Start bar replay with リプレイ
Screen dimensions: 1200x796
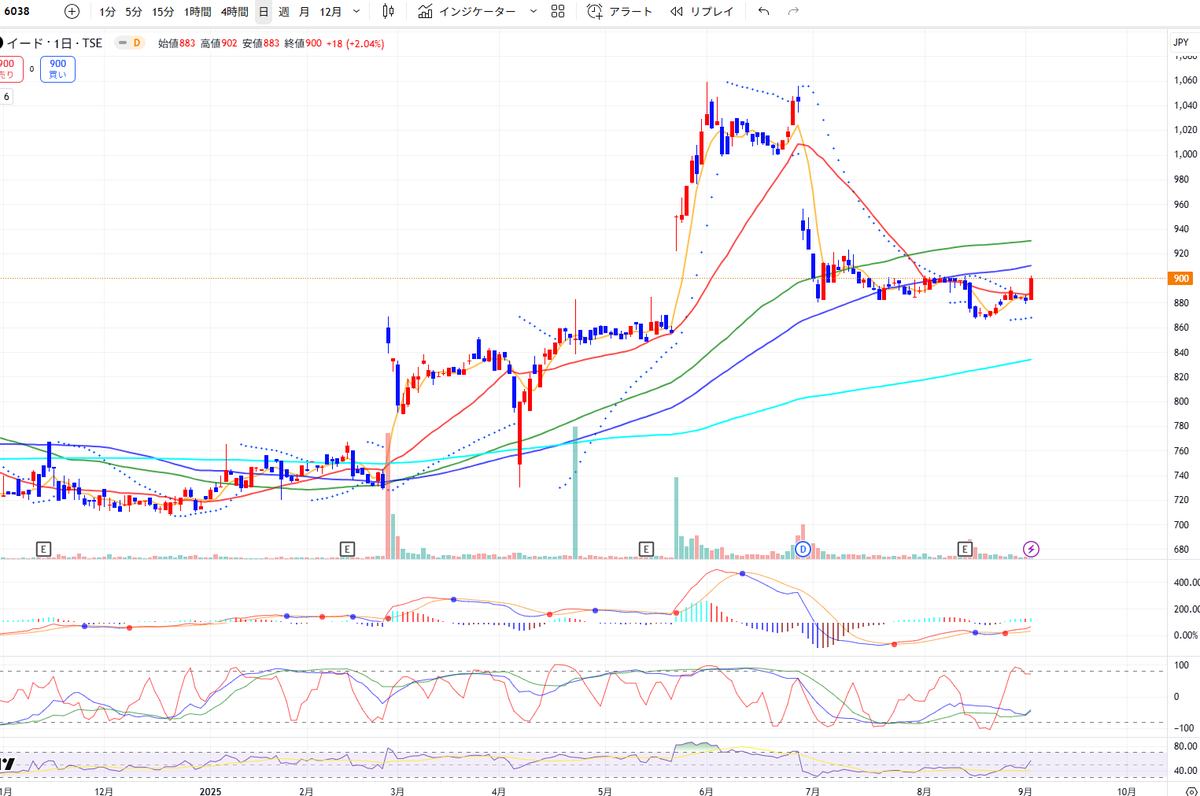701,12
